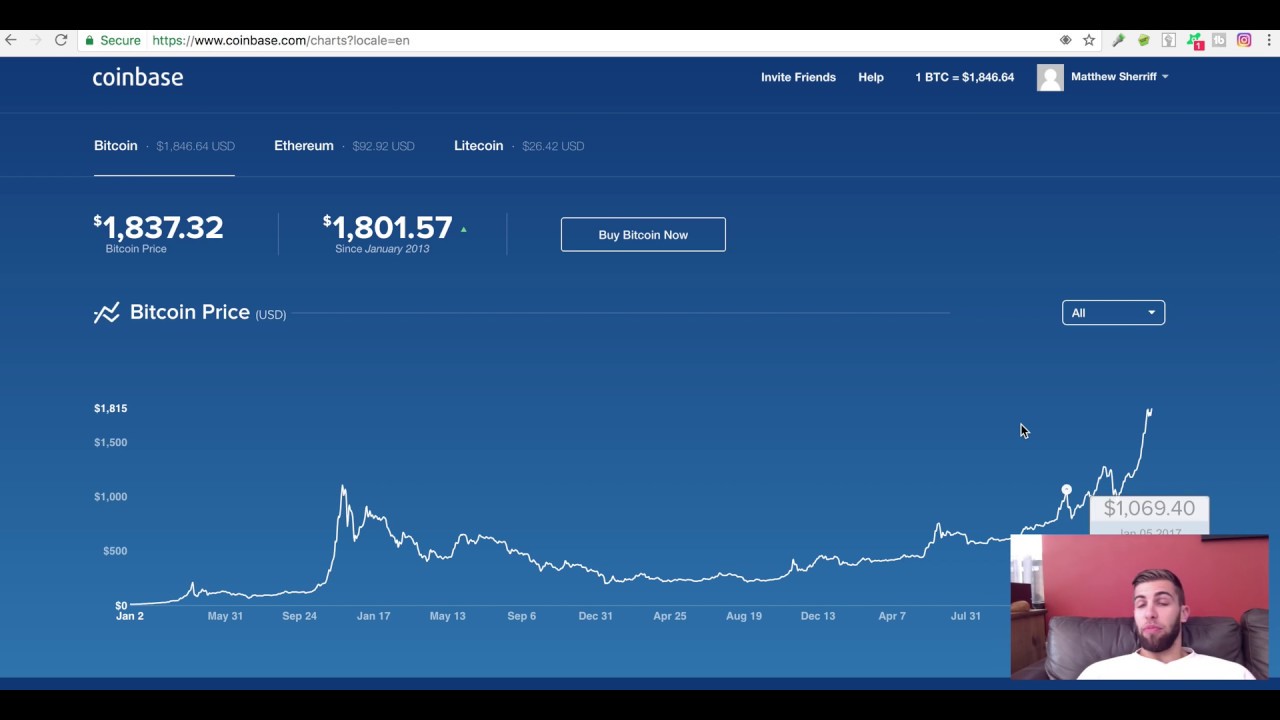Open the green flashlight extension
Screen dimensions: 1280x720
pyautogui.click(x=1118, y=40)
